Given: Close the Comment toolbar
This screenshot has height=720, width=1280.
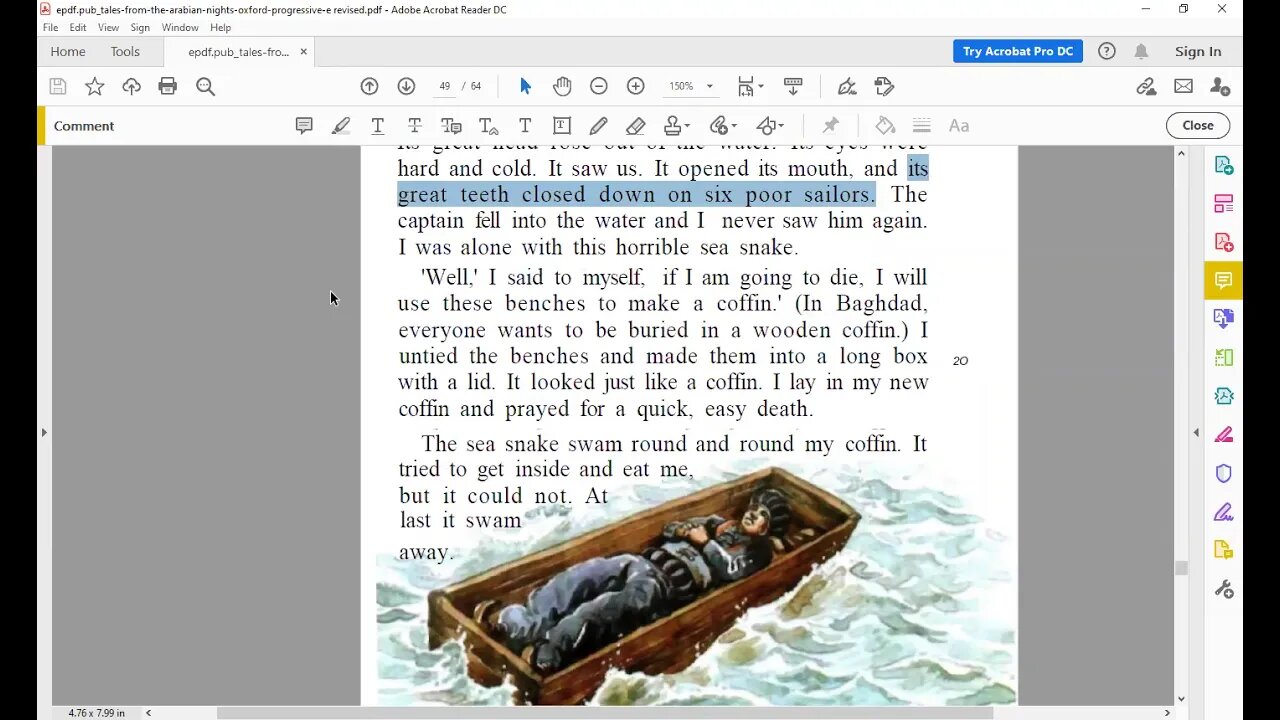Looking at the screenshot, I should point(1198,125).
